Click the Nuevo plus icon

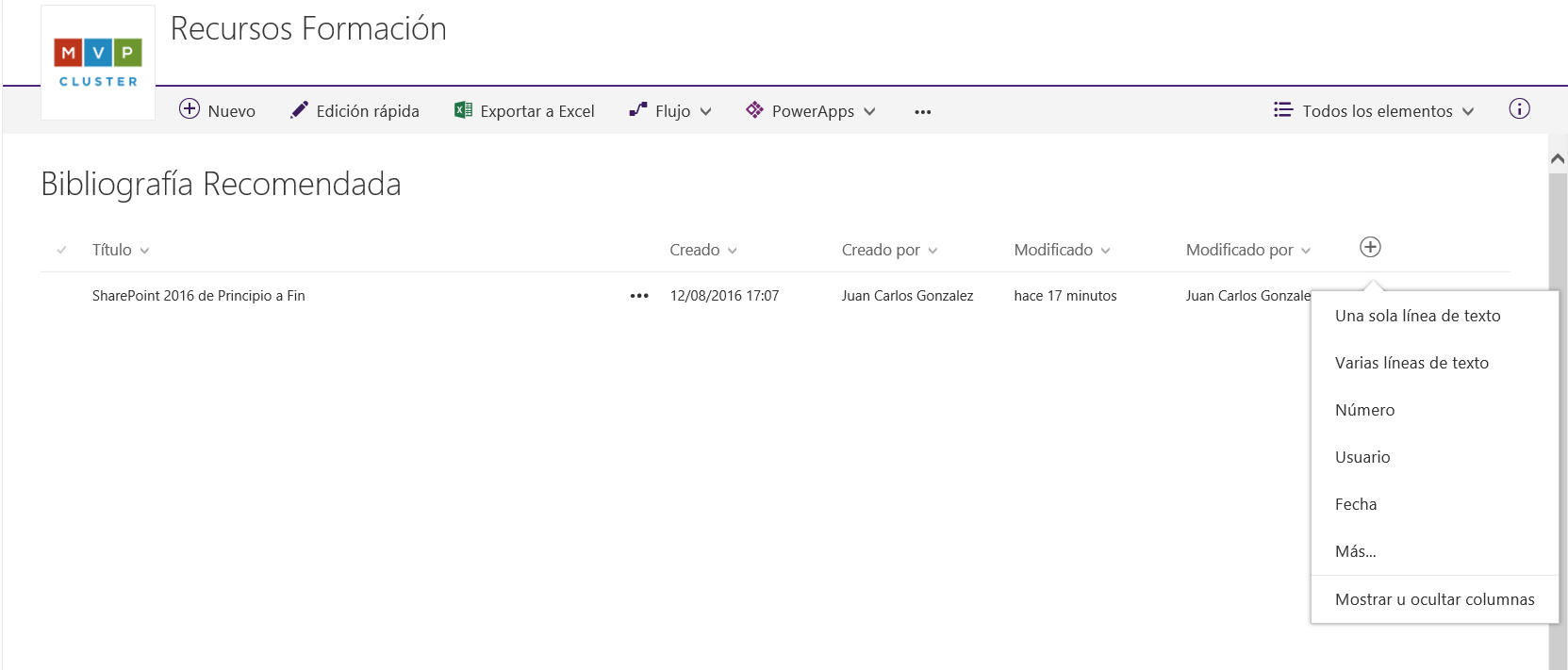click(x=190, y=109)
